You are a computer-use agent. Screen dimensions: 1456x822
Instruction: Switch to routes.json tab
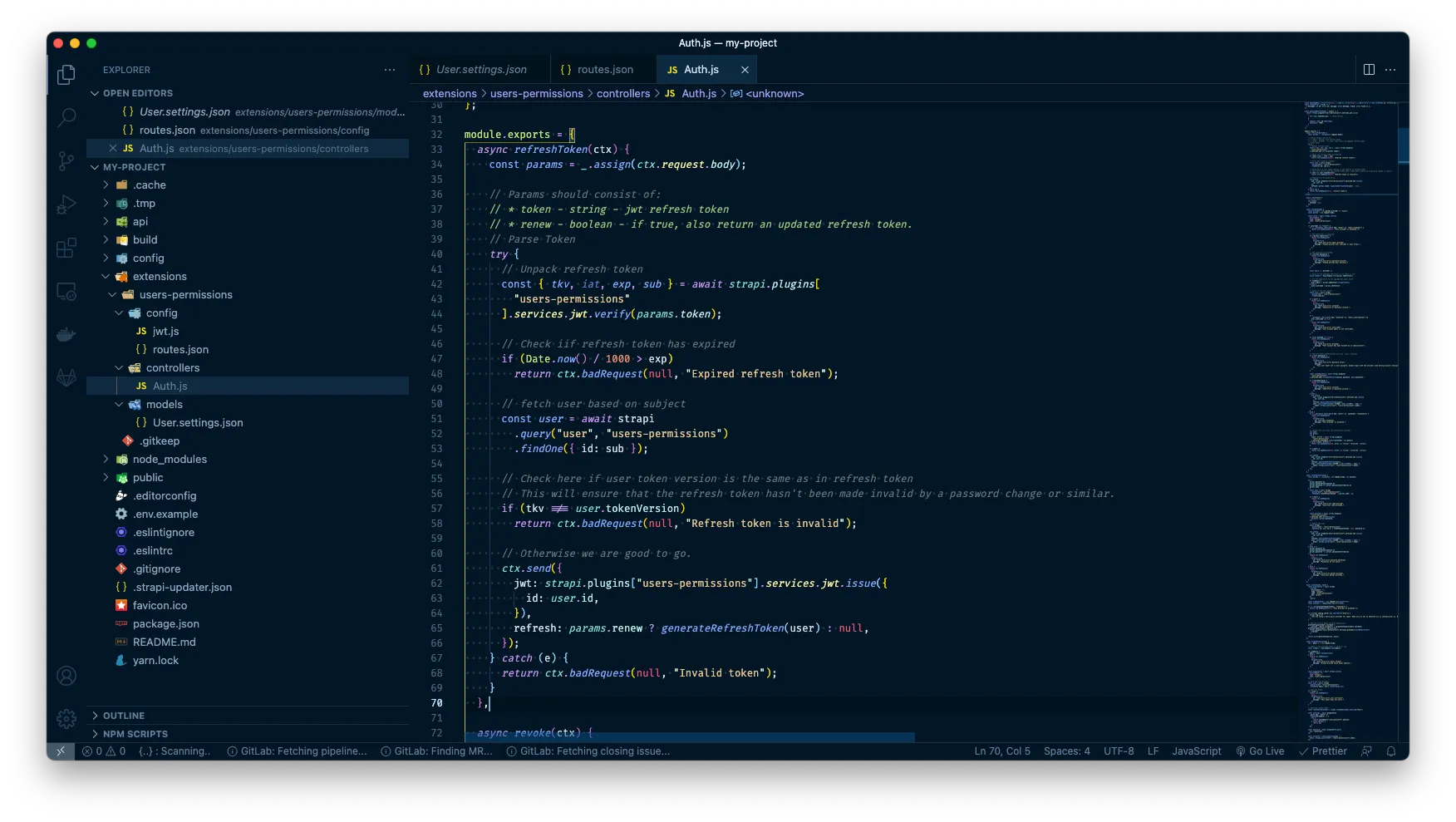point(604,70)
